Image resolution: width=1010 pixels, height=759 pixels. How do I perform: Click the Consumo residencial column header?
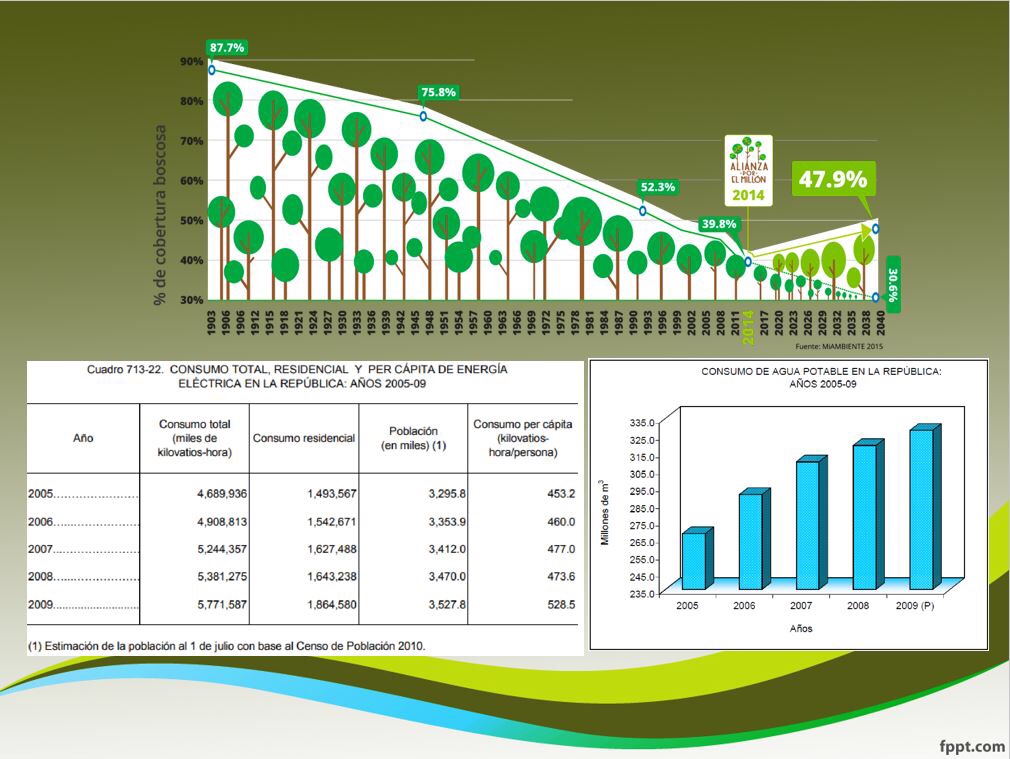[304, 438]
